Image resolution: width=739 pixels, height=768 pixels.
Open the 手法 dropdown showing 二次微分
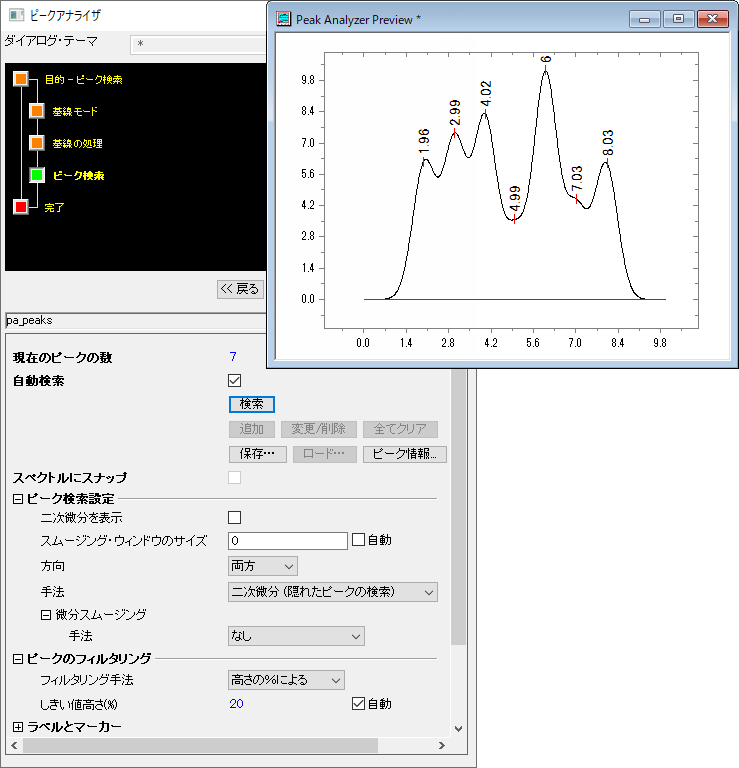[x=333, y=592]
